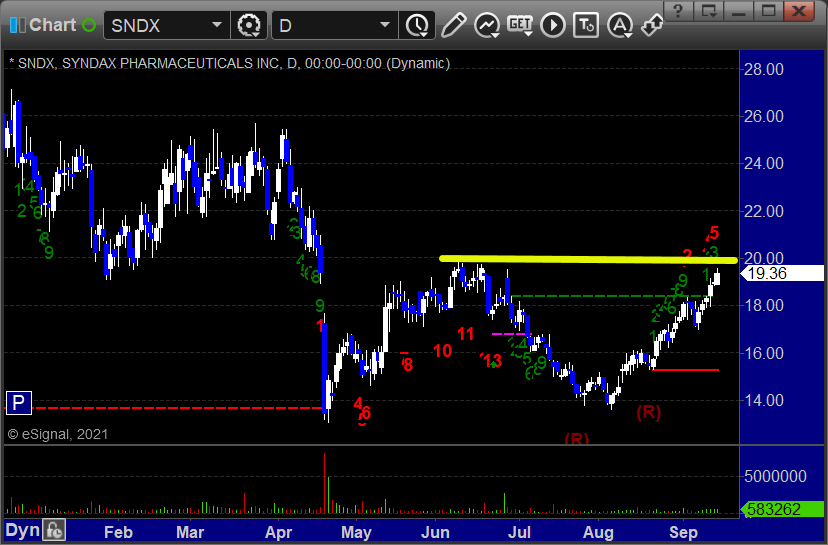Click the Feb label on time axis
The image size is (828, 545).
[x=118, y=532]
